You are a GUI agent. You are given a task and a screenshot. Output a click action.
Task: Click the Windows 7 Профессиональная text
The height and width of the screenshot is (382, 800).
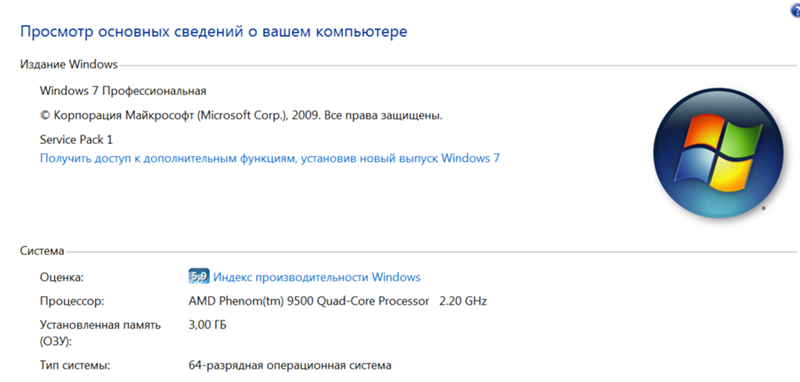point(123,91)
